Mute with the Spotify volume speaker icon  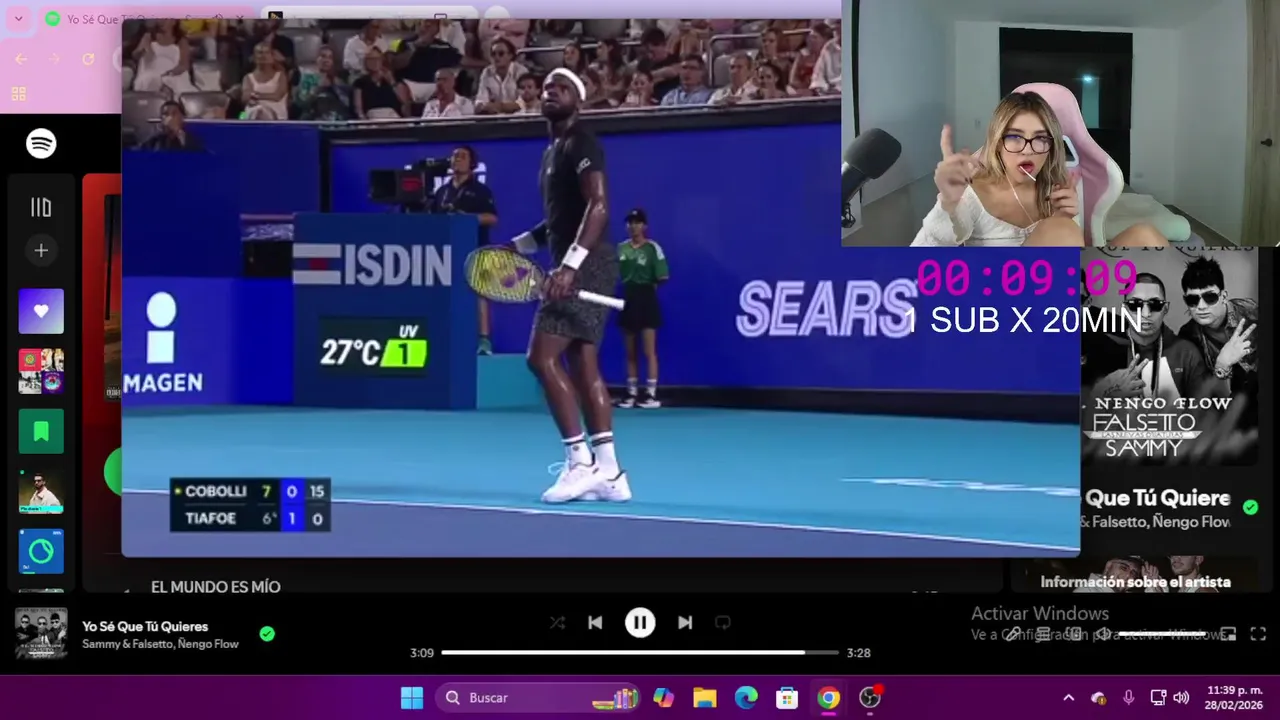[x=1103, y=634]
